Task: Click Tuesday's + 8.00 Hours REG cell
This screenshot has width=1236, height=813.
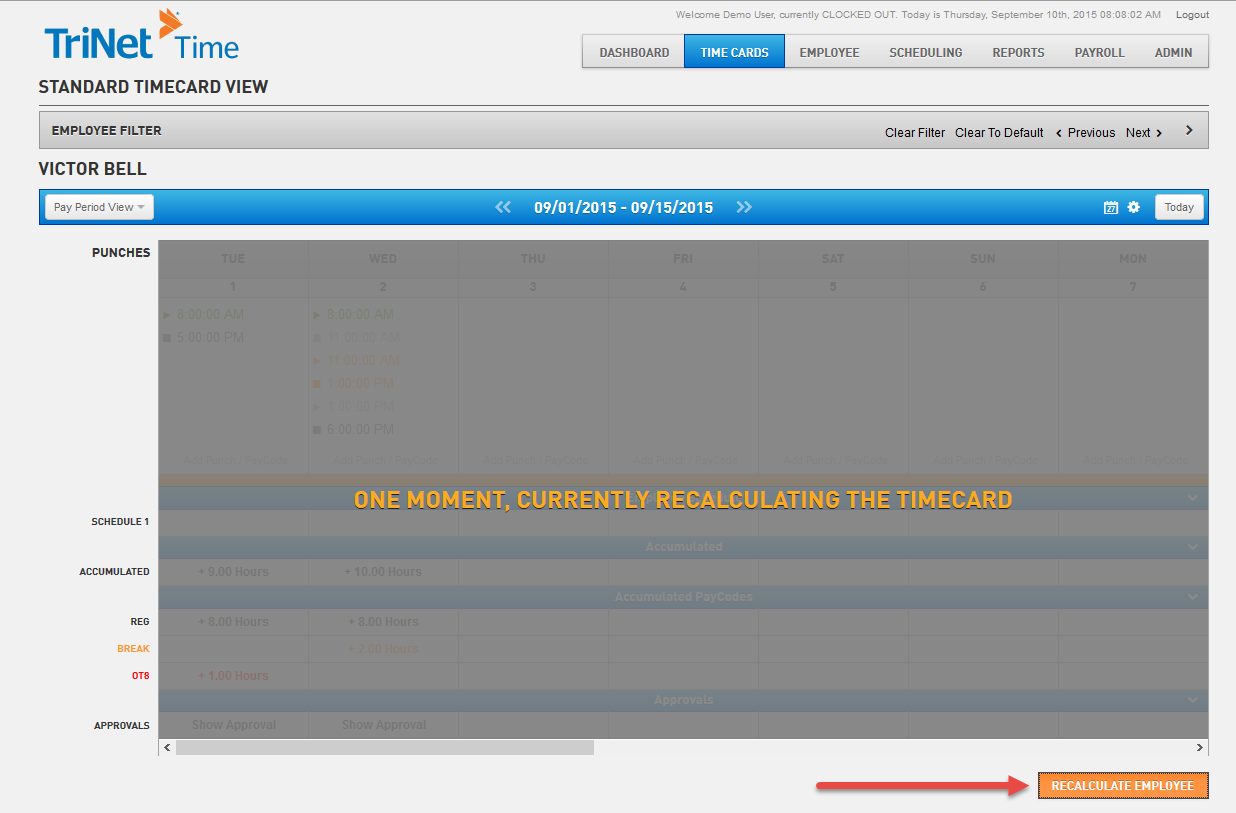Action: click(x=234, y=622)
